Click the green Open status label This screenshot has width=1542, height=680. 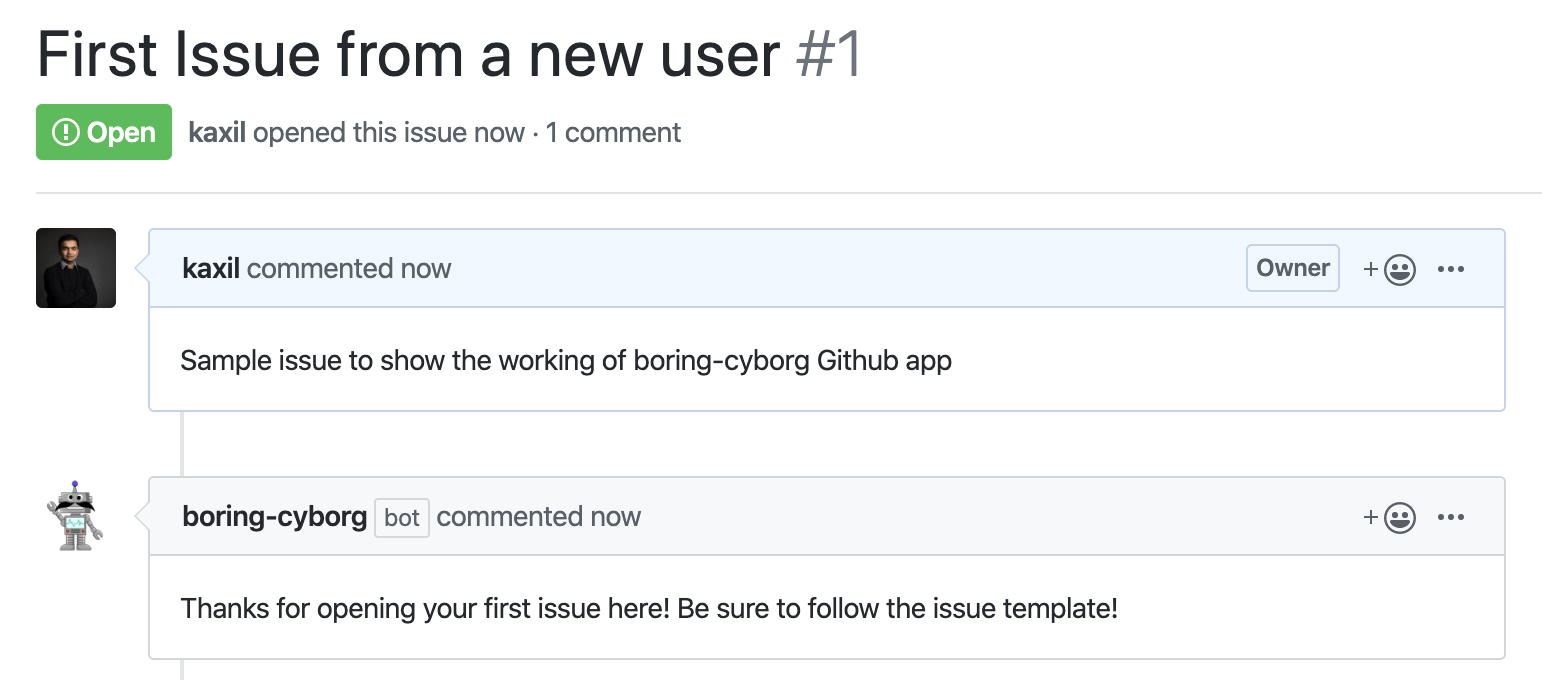click(x=104, y=133)
